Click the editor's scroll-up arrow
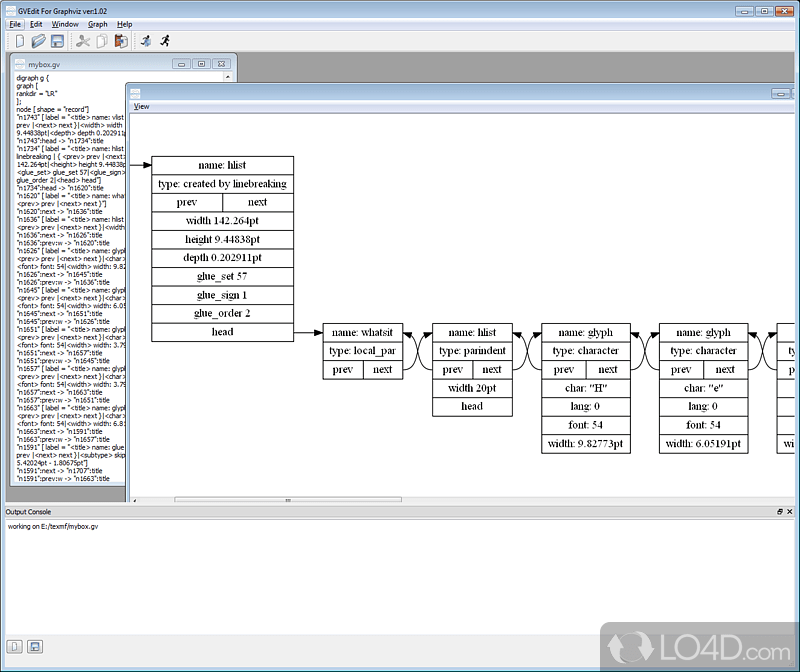The width and height of the screenshot is (800, 672). pos(228,77)
